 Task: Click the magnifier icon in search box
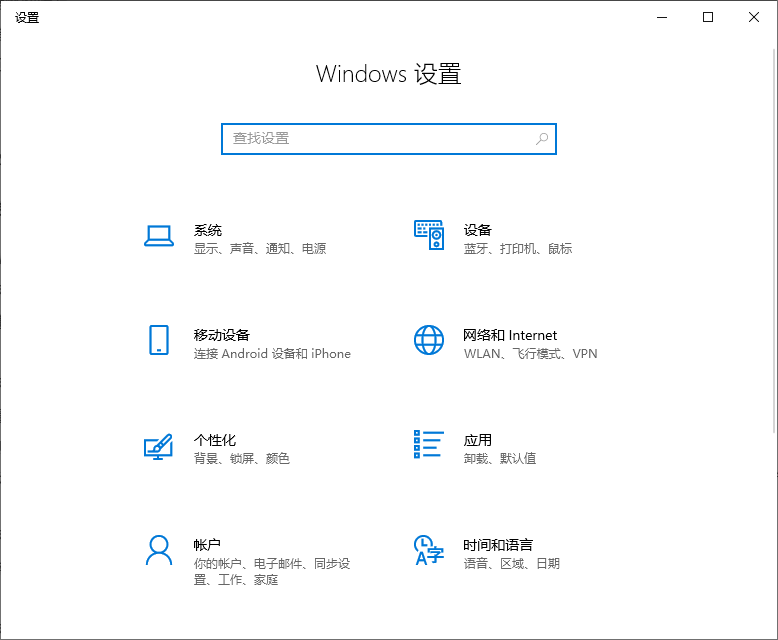pos(542,139)
